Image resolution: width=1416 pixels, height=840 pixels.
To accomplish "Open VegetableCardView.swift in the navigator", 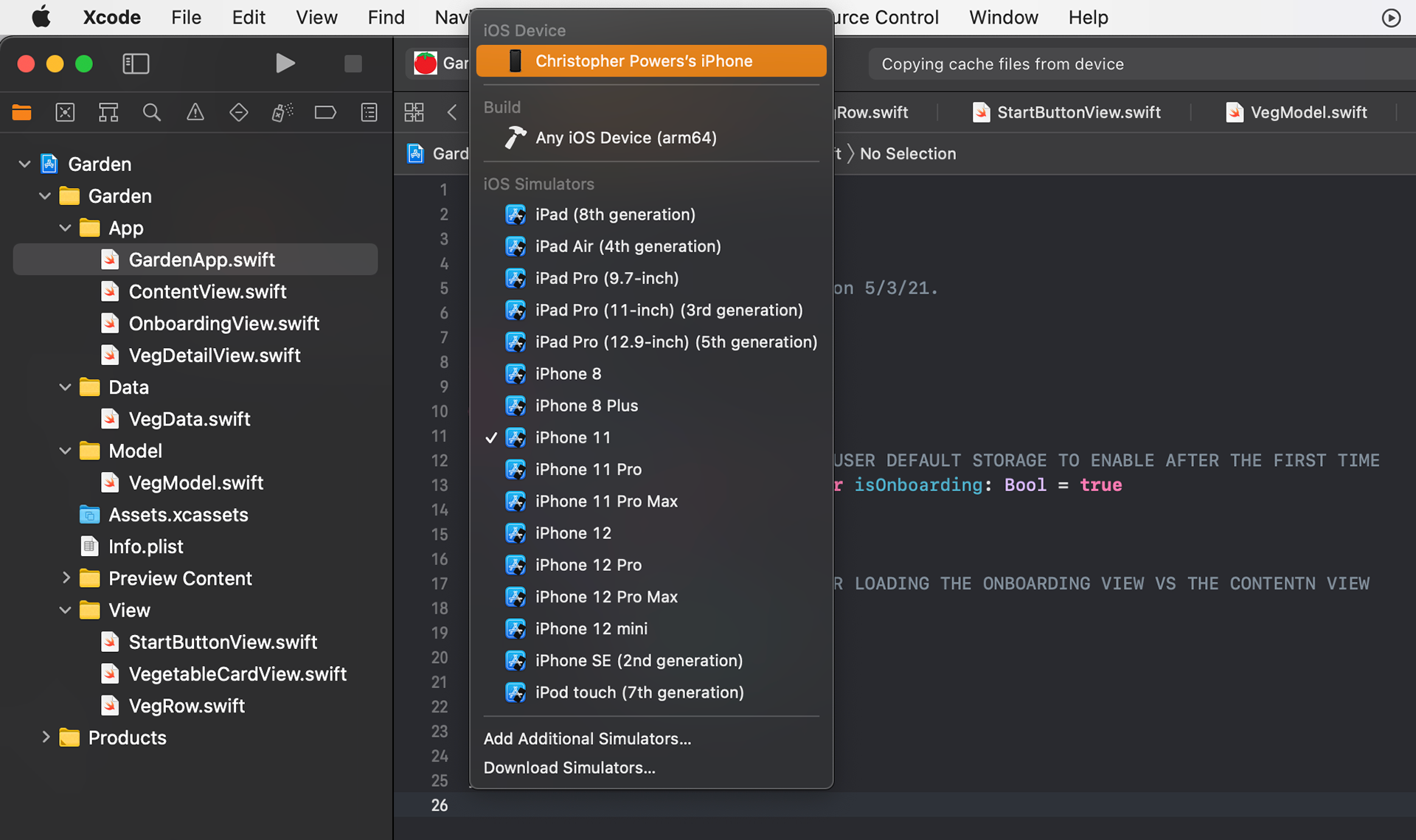I will coord(195,674).
